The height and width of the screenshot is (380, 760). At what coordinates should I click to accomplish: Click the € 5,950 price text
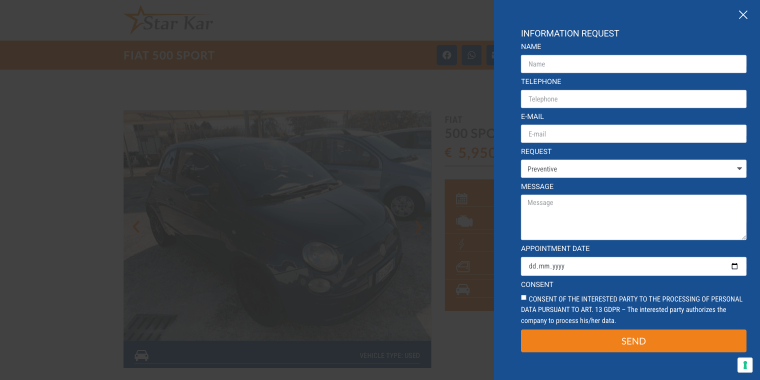click(469, 153)
